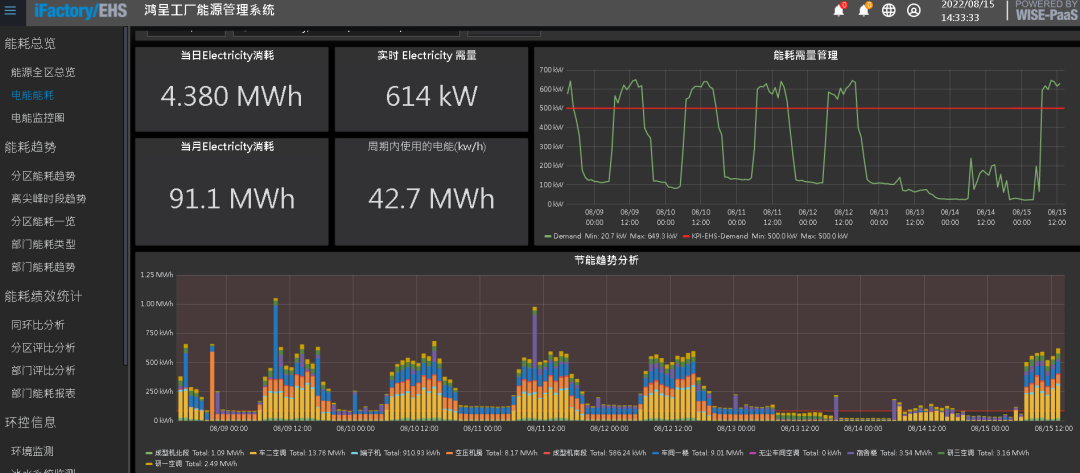Expand the 能耗趋势 sidebar section
This screenshot has width=1080, height=473.
pos(31,147)
